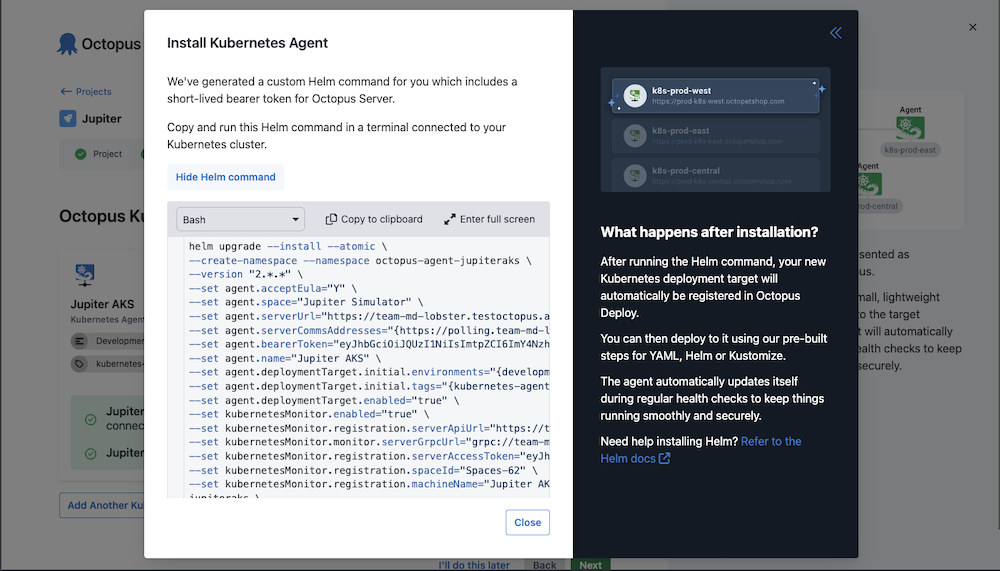The width and height of the screenshot is (1000, 571).
Task: Click the Project step tab
Action: [x=99, y=154]
